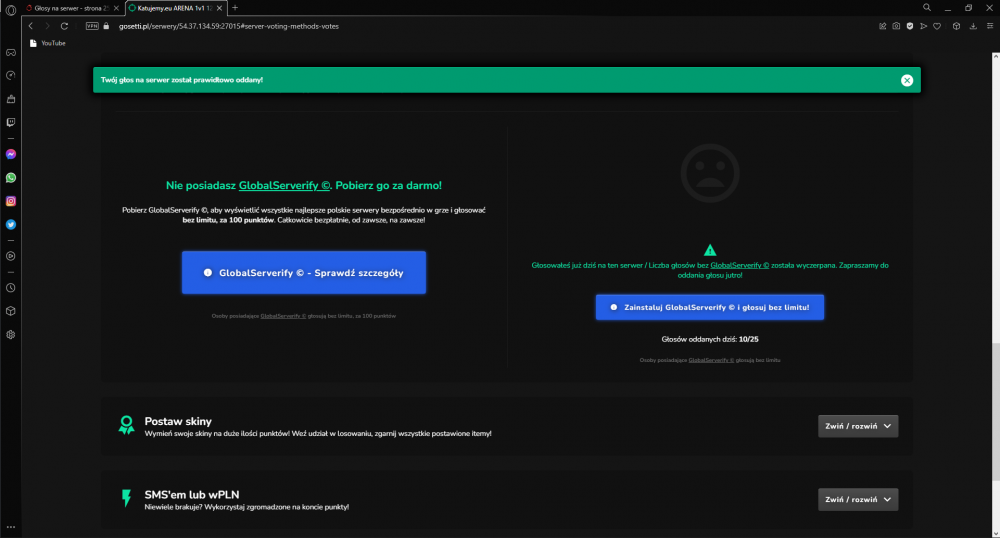Image resolution: width=1000 pixels, height=538 pixels.
Task: Send page to My Flow icon
Action: point(923,26)
